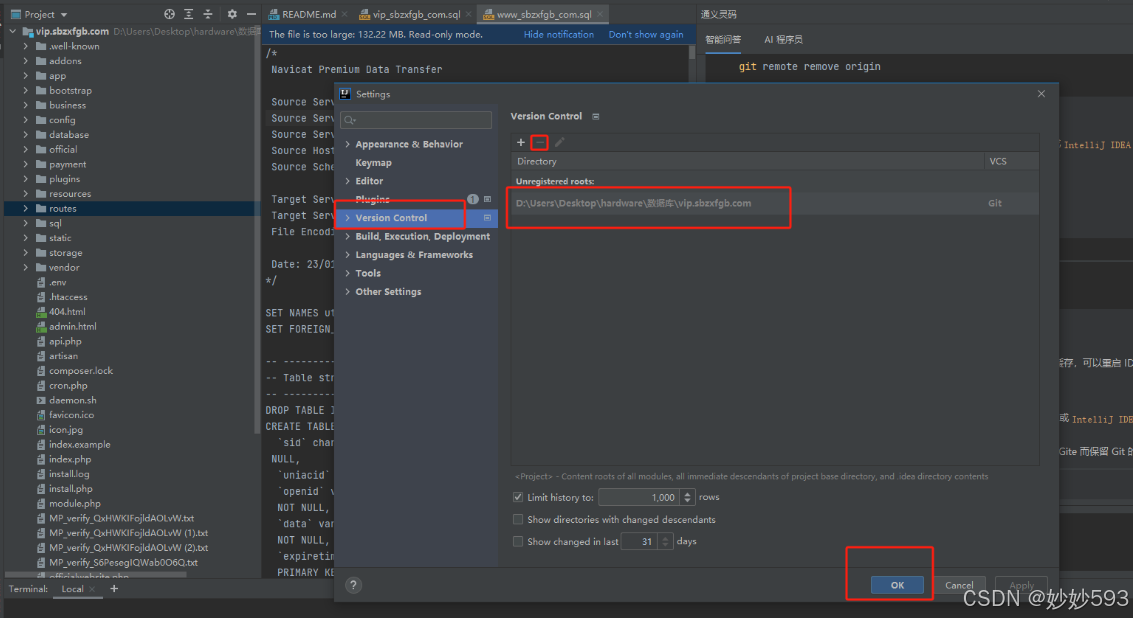Click the project-settings icon on the Plugins row

point(488,199)
